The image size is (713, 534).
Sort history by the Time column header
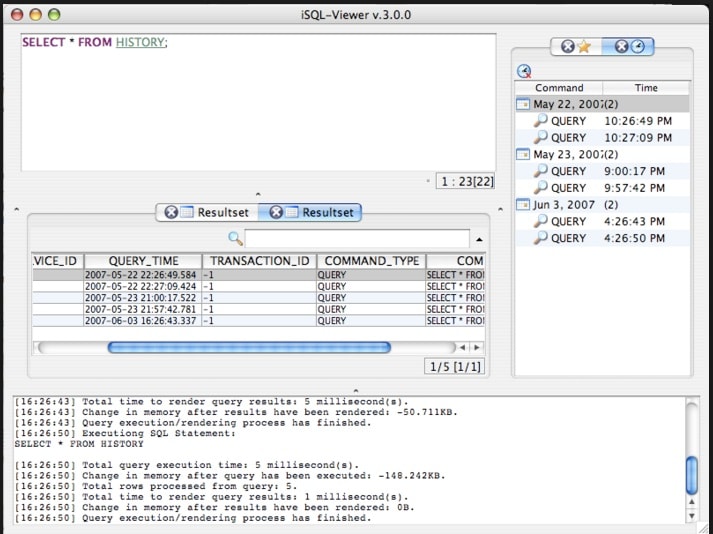646,88
